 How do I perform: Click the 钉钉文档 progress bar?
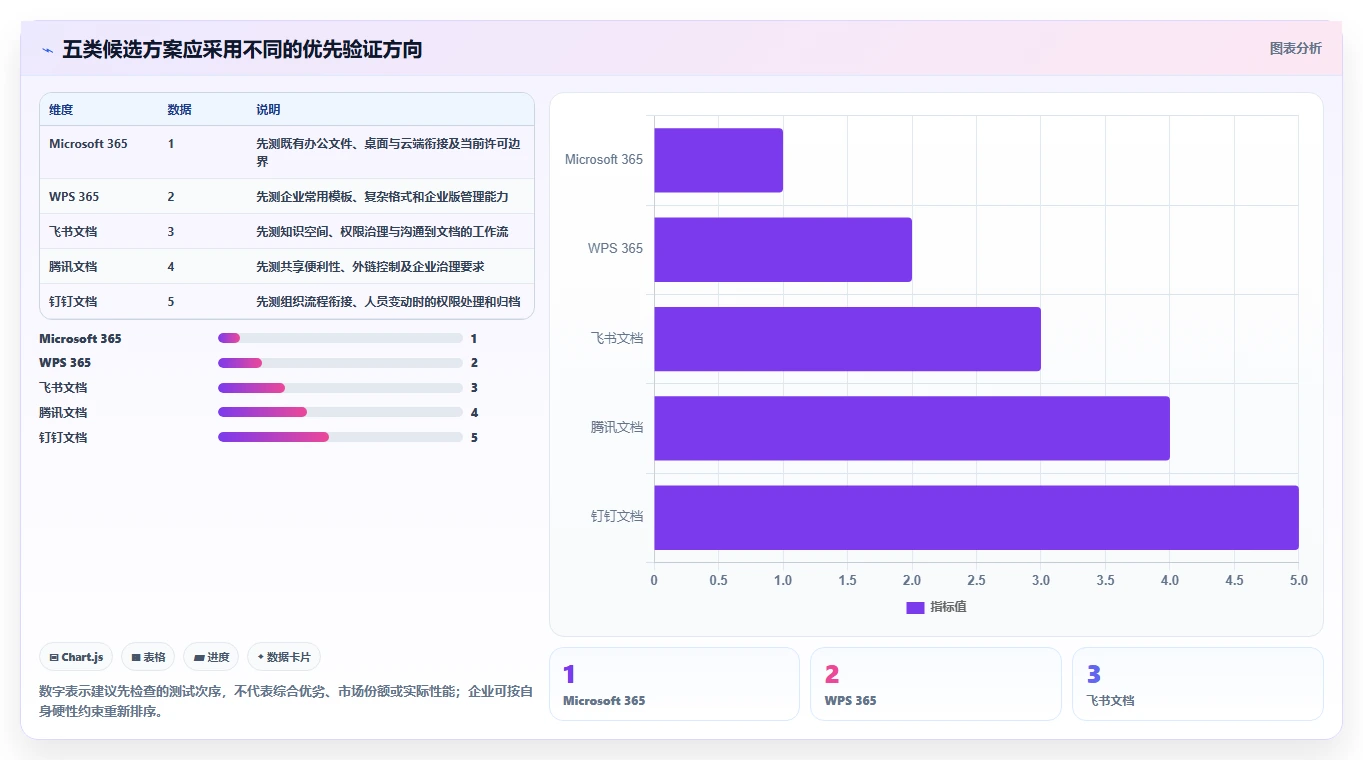click(x=340, y=437)
